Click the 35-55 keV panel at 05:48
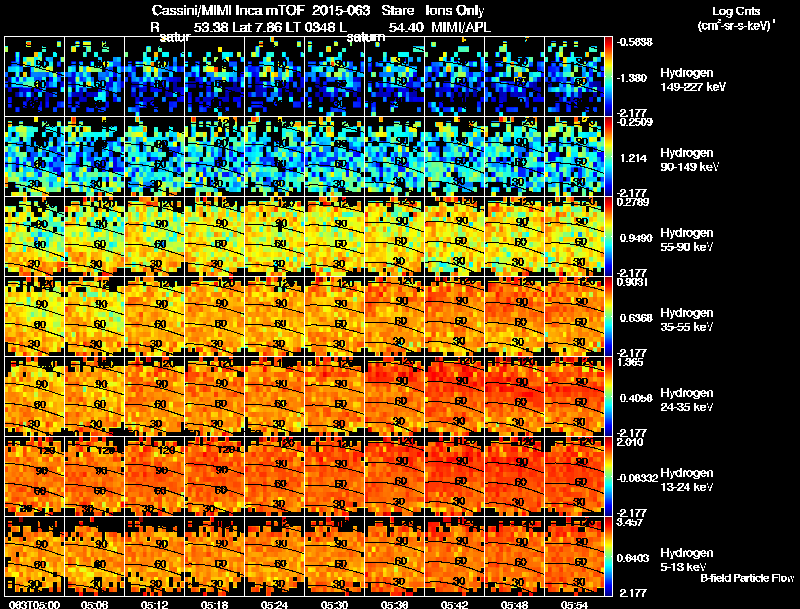 click(x=515, y=316)
